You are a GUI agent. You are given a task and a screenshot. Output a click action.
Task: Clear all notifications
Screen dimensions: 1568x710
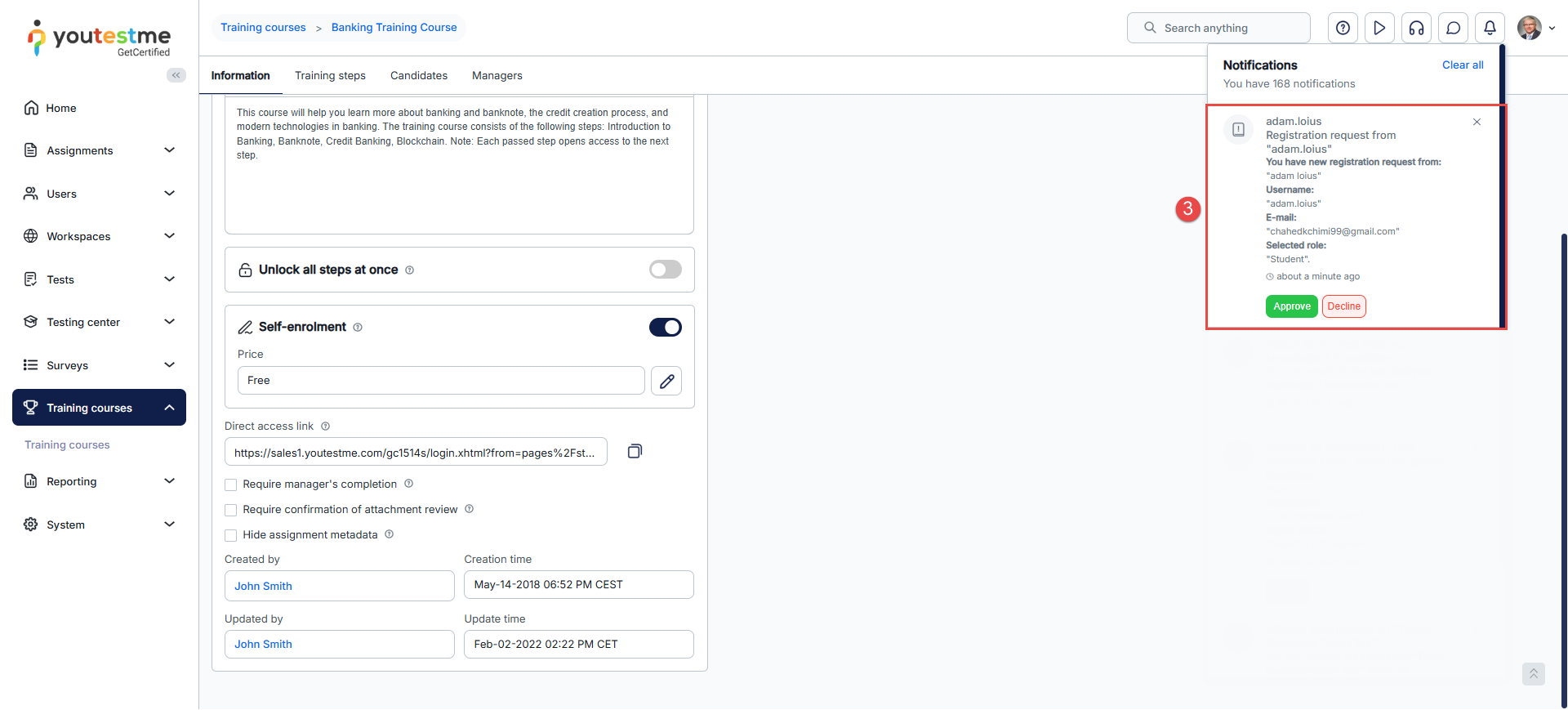point(1462,65)
